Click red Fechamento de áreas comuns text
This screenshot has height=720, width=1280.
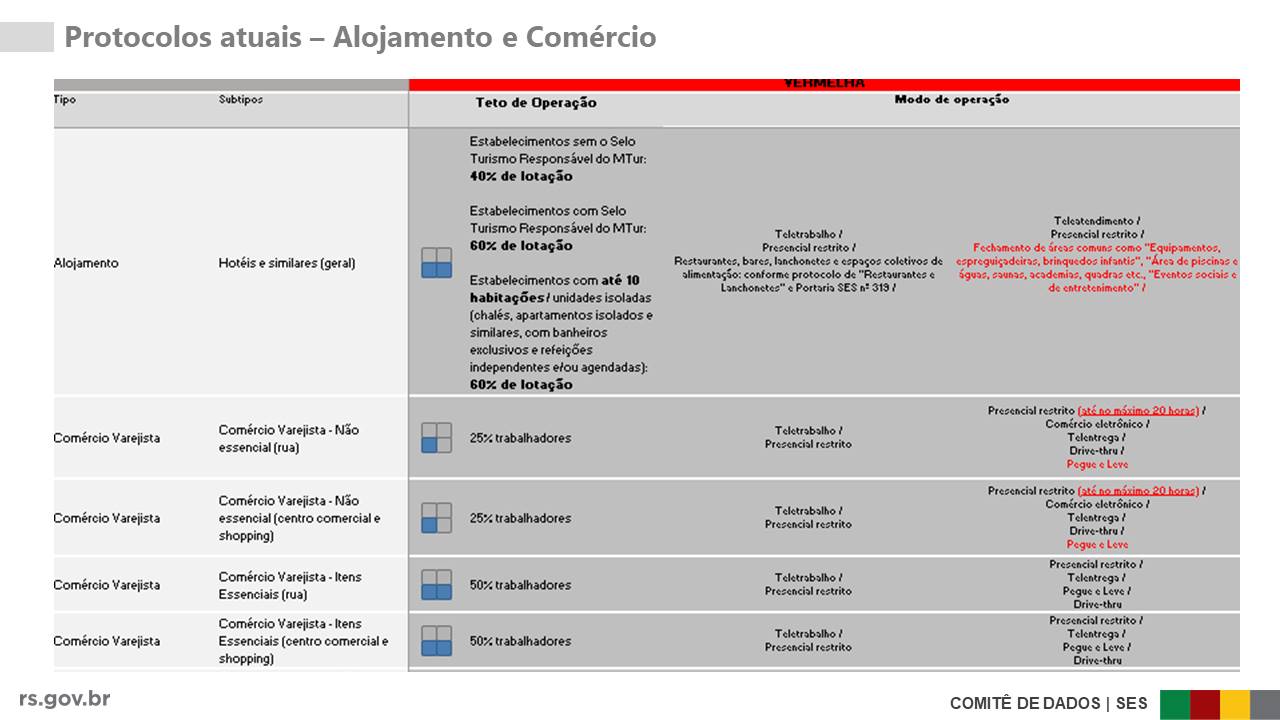pyautogui.click(x=1096, y=267)
